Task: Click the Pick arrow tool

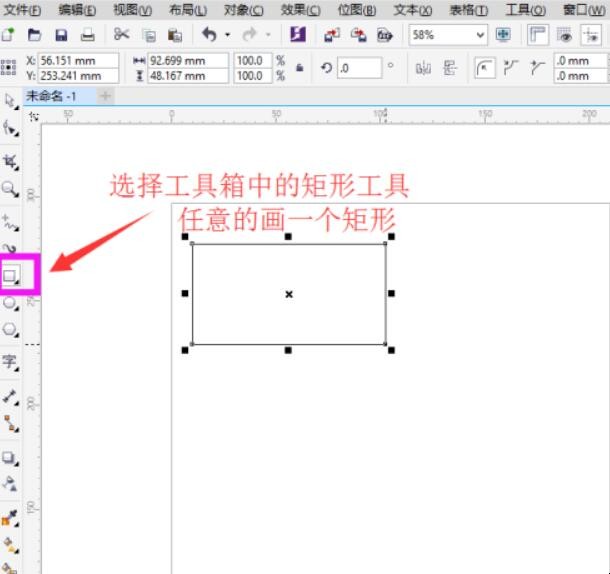Action: pyautogui.click(x=11, y=101)
